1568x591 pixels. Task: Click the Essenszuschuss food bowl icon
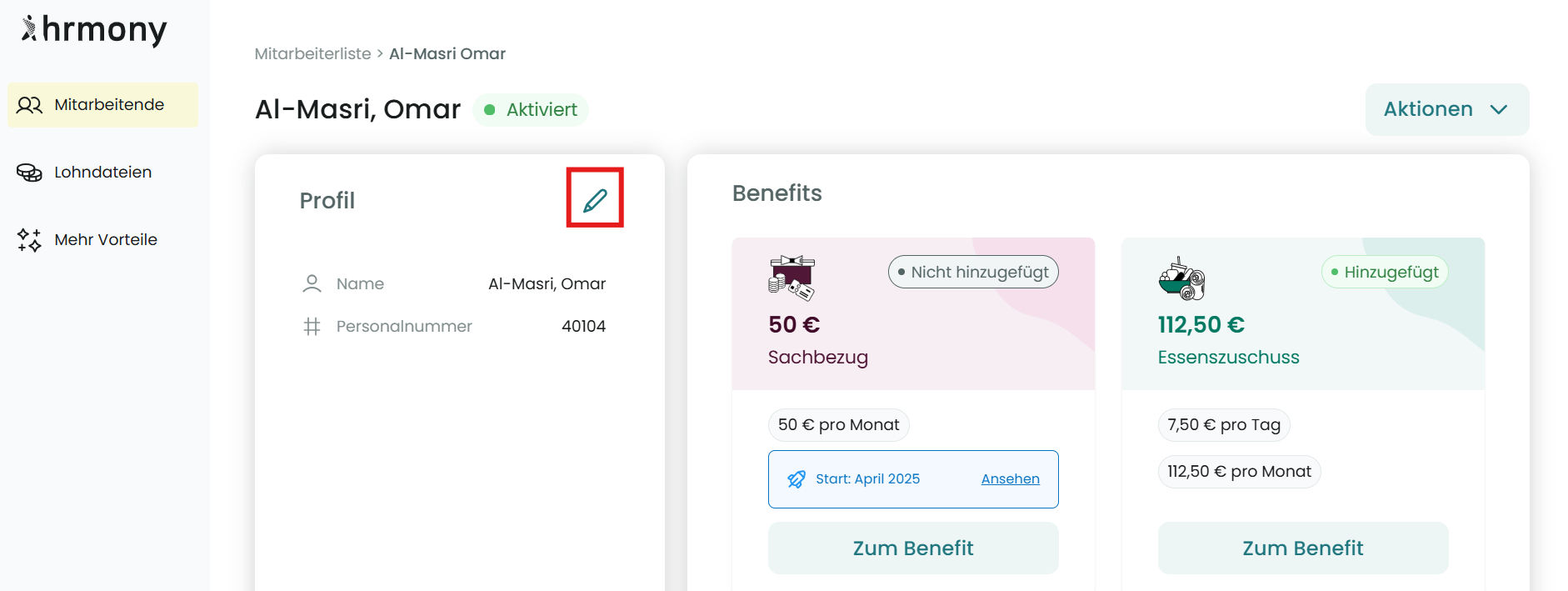(x=1181, y=278)
